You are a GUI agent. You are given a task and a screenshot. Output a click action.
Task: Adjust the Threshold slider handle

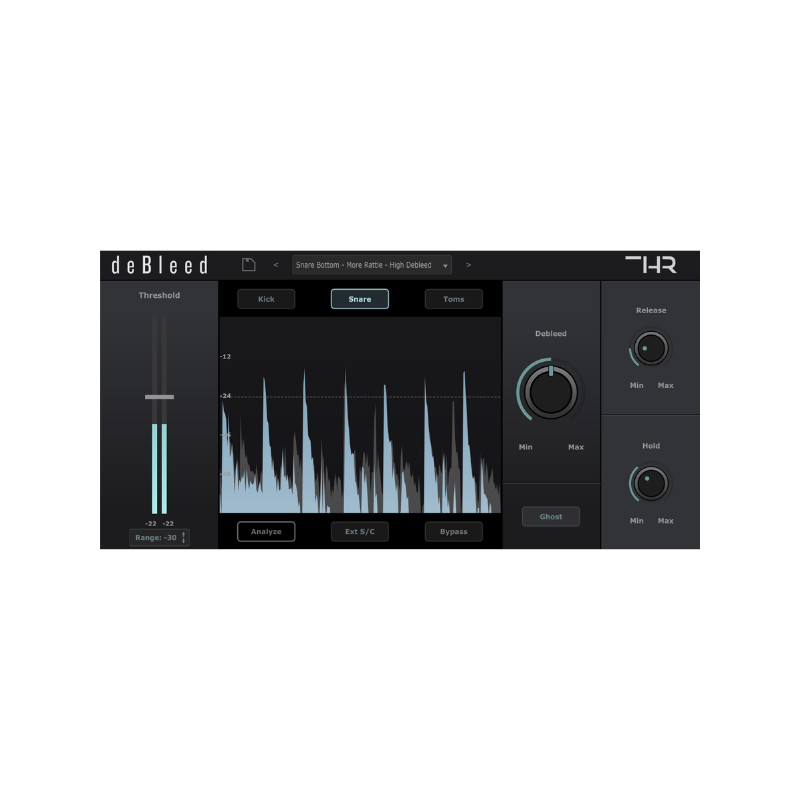coord(160,397)
